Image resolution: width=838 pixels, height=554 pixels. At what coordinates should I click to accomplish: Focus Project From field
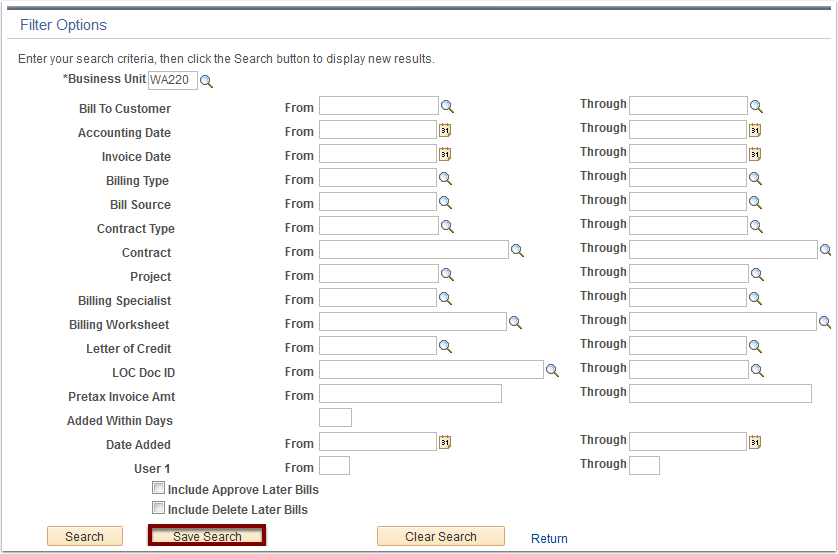pyautogui.click(x=379, y=274)
